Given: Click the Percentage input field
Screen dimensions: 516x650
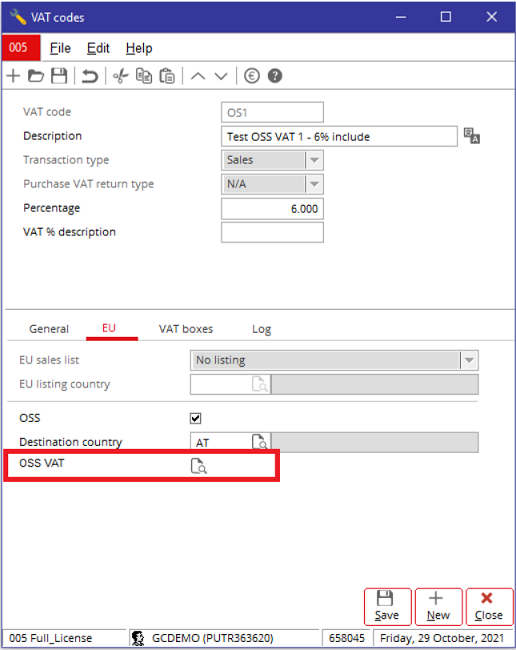Looking at the screenshot, I should pyautogui.click(x=272, y=209).
